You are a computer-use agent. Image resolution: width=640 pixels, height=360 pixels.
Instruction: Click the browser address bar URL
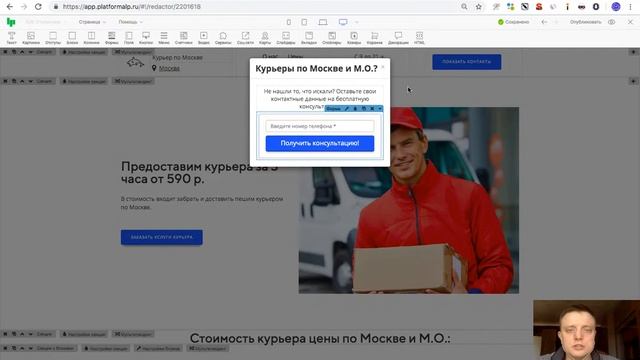point(132,7)
